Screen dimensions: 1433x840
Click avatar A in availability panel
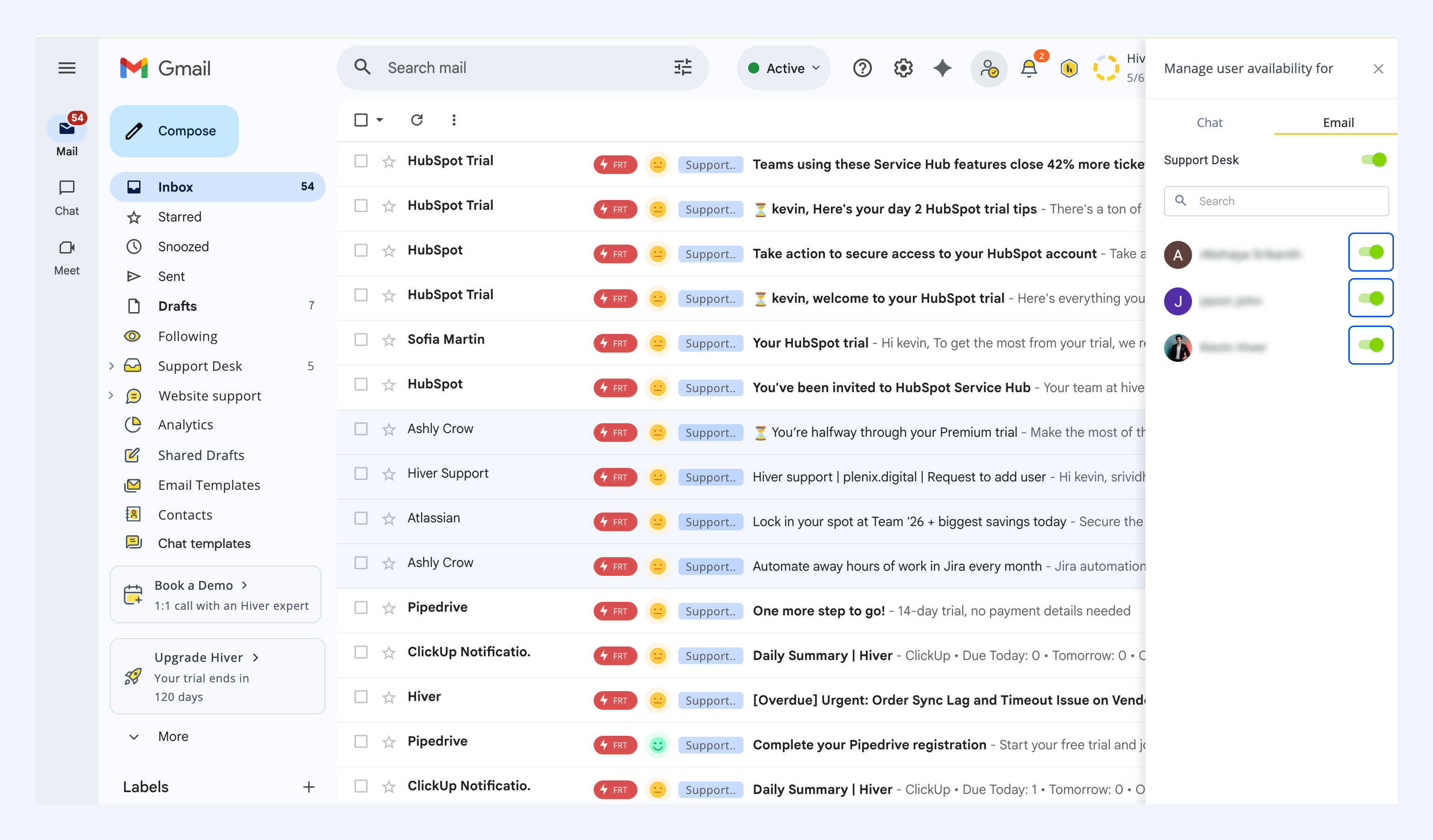coord(1178,254)
